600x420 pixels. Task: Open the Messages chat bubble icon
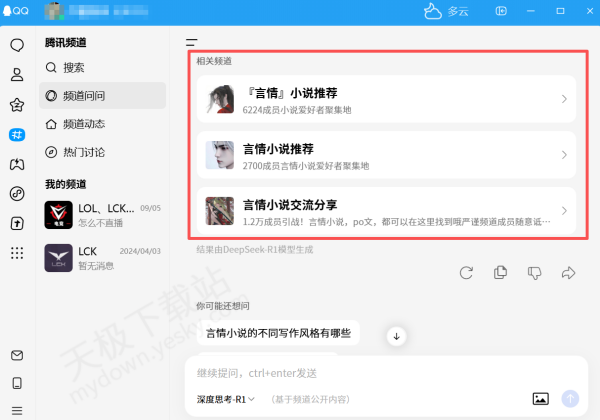click(17, 45)
